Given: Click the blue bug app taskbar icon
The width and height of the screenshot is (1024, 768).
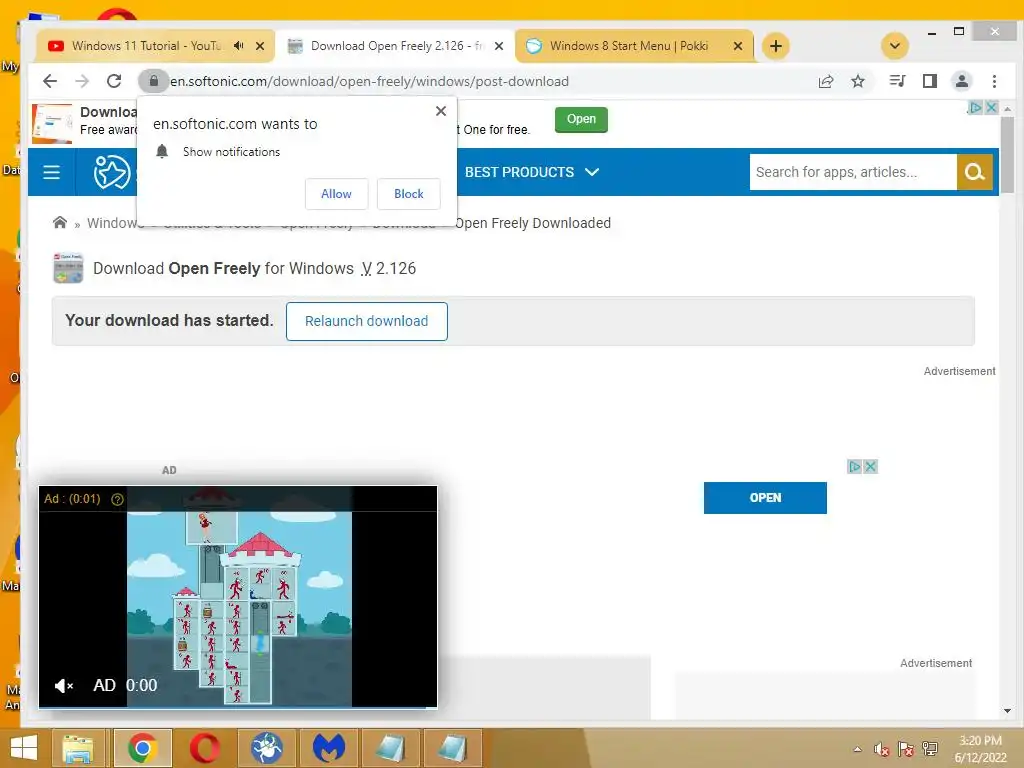Looking at the screenshot, I should 266,748.
